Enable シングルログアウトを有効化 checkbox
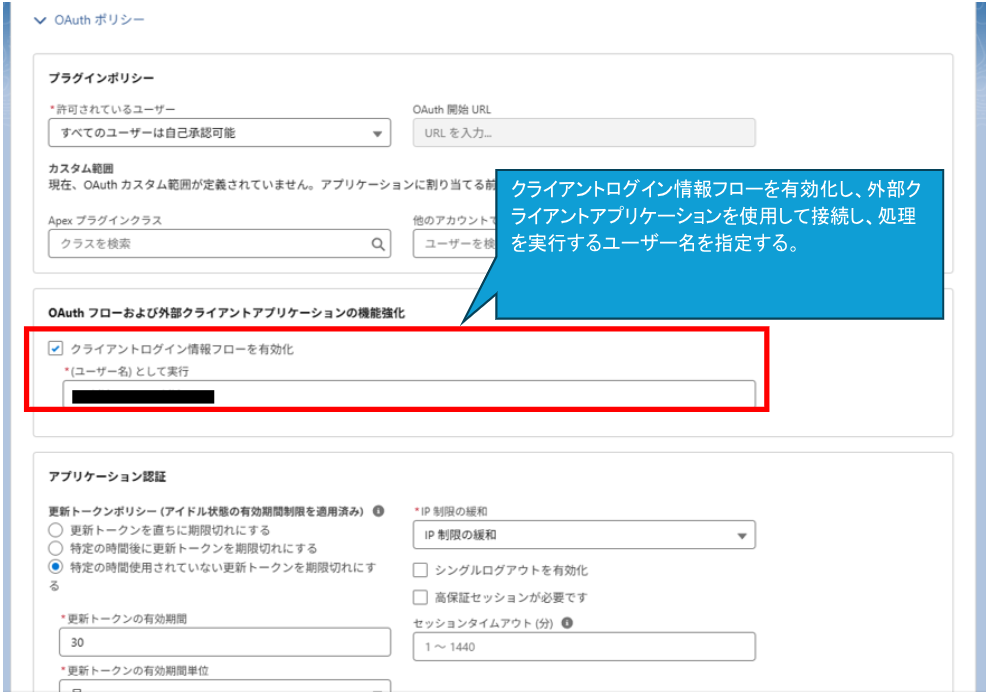986x692 pixels. tap(420, 570)
